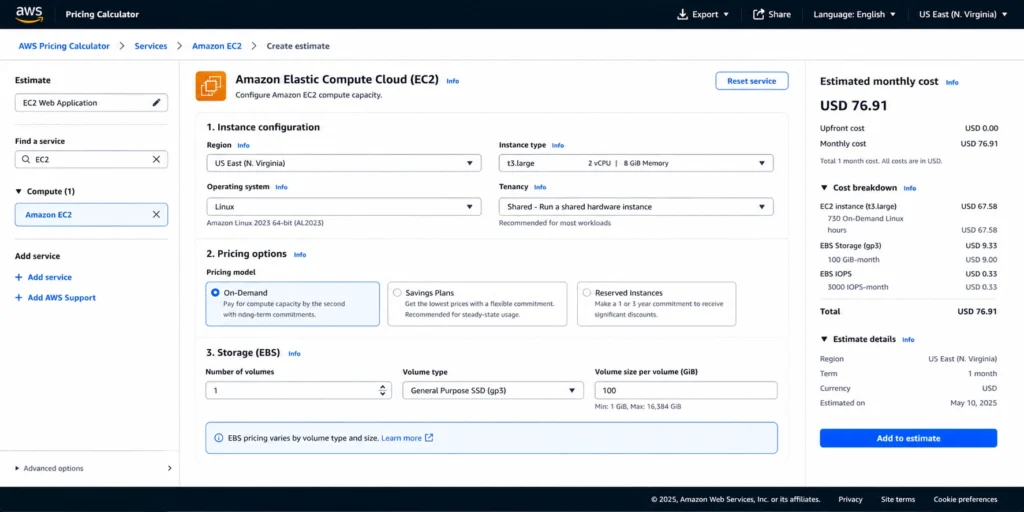This screenshot has height=512, width=1024.
Task: Open the Language: English dropdown
Action: (854, 14)
